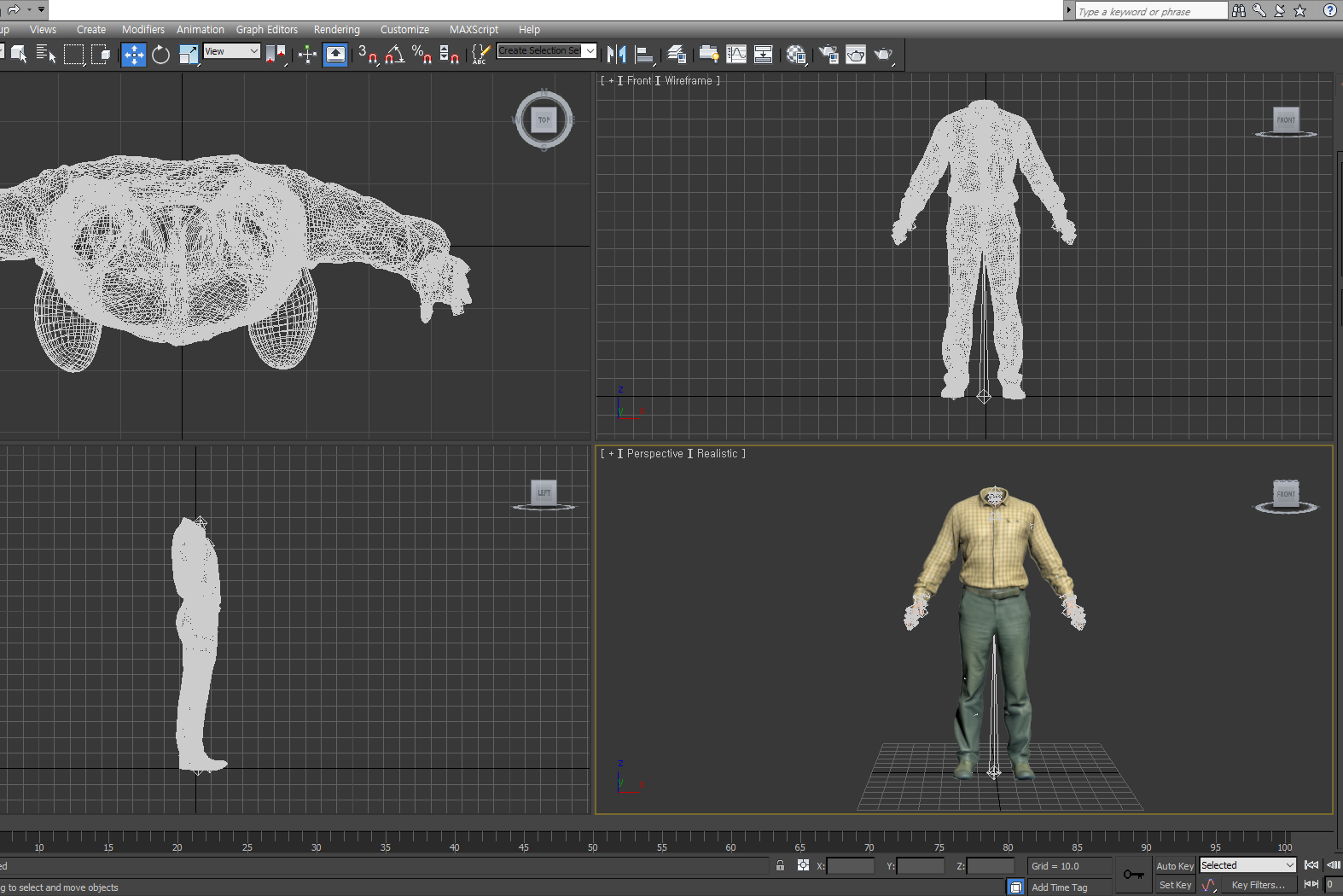Open the Curve Editor from toolbar
Image resolution: width=1343 pixels, height=896 pixels.
tap(736, 55)
